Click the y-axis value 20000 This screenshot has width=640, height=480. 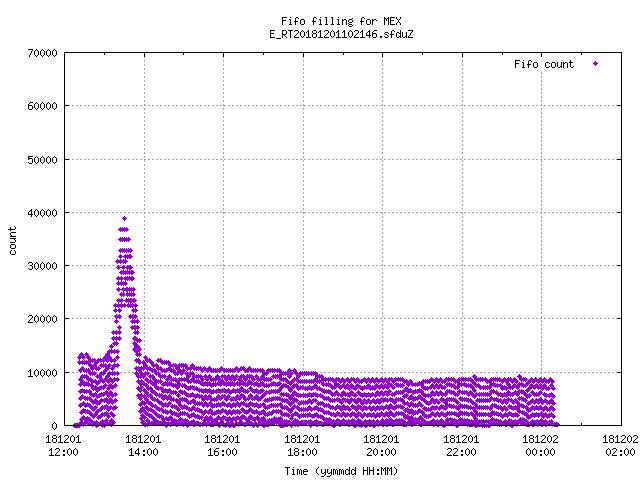point(42,319)
